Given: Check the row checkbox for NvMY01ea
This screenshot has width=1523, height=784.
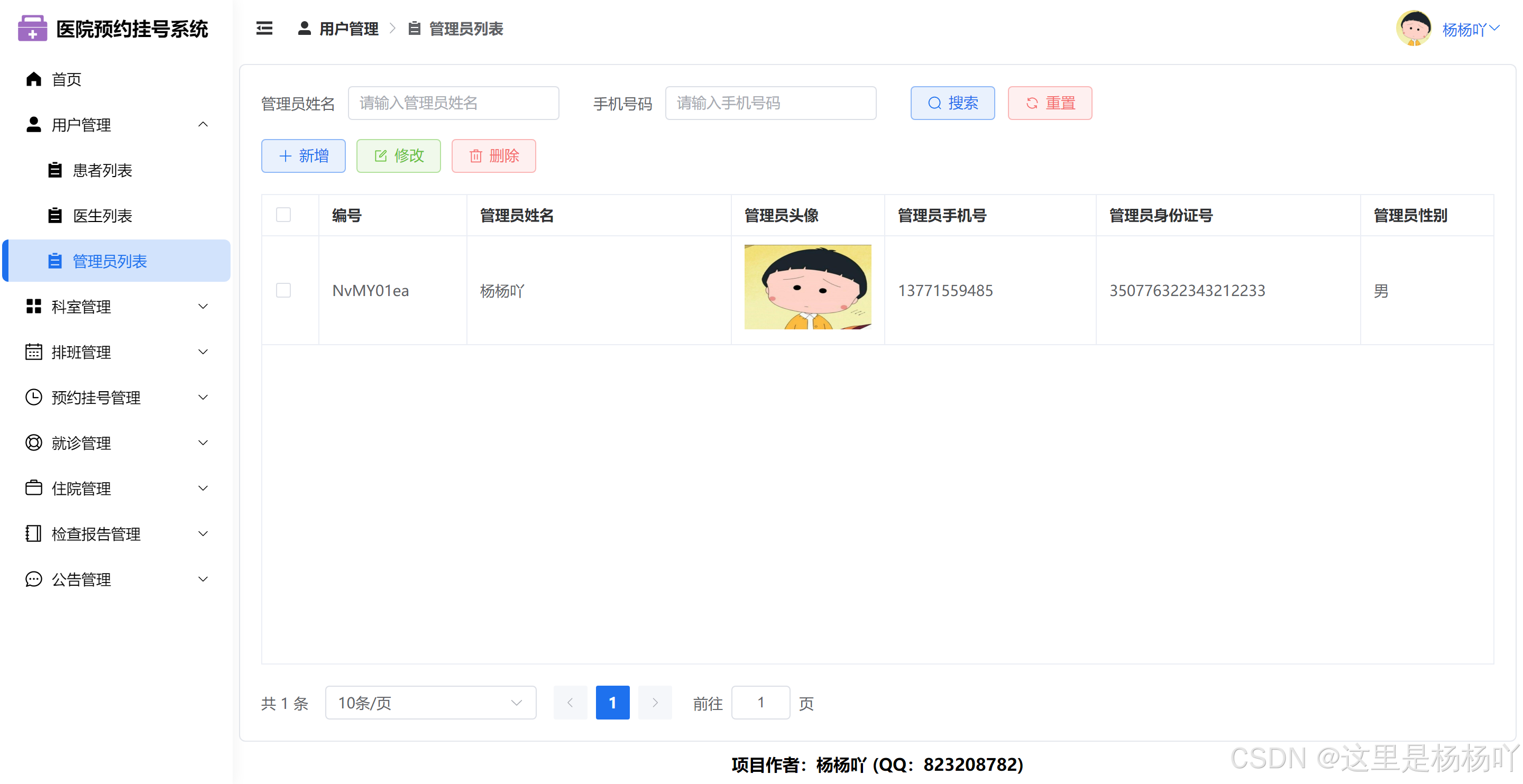Looking at the screenshot, I should click(284, 290).
